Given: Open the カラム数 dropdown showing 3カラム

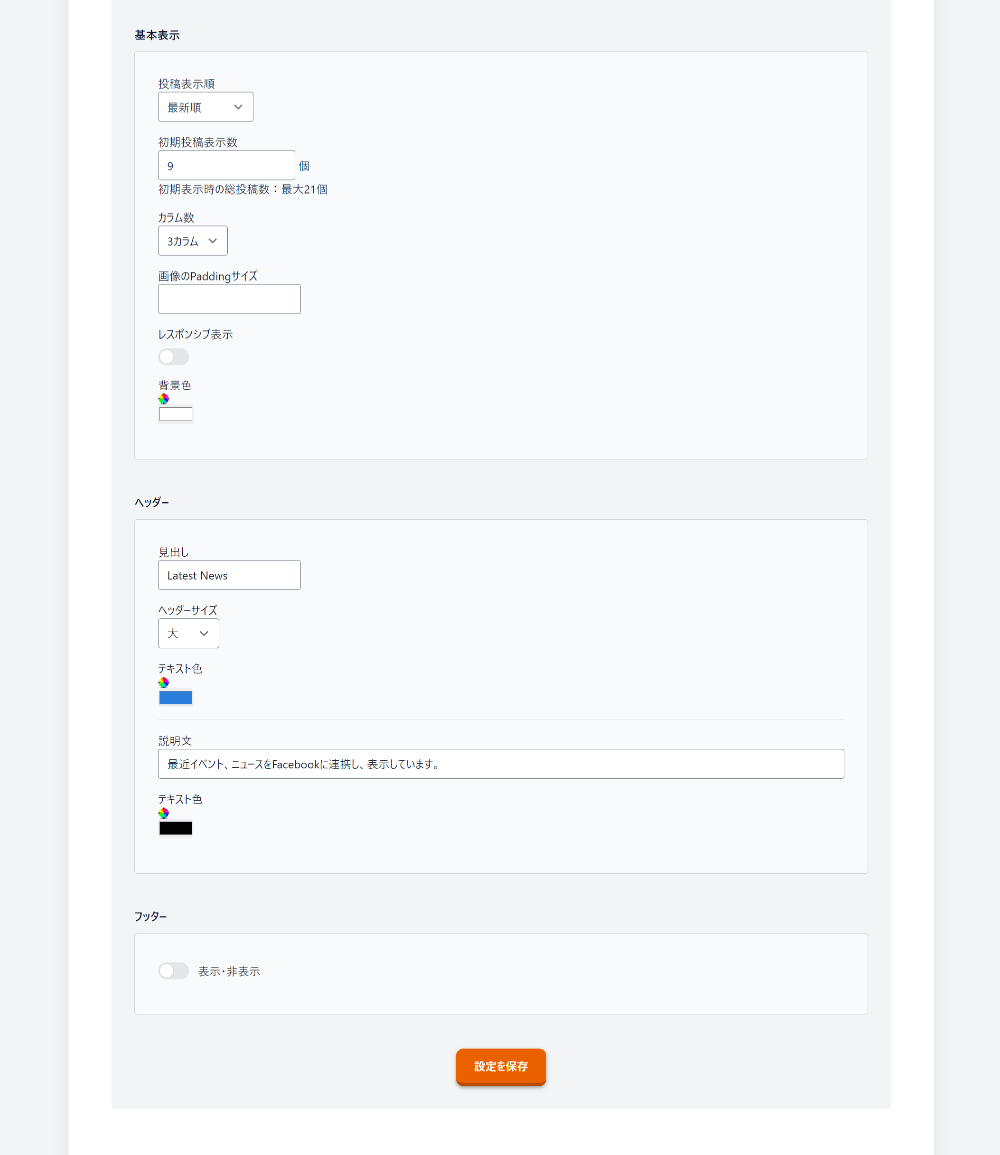Looking at the screenshot, I should tap(192, 240).
